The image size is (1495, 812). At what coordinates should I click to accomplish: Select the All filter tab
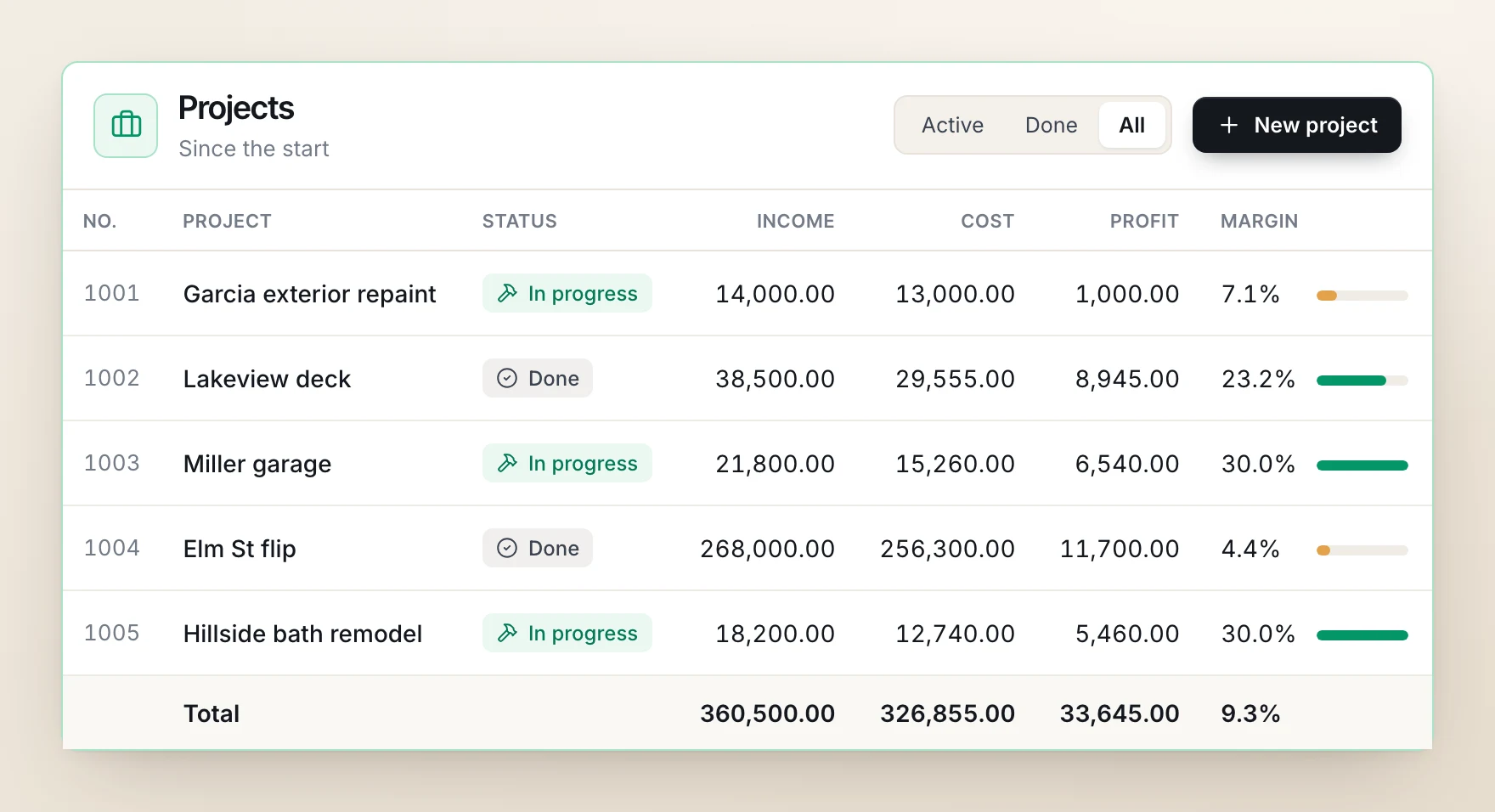(1131, 125)
